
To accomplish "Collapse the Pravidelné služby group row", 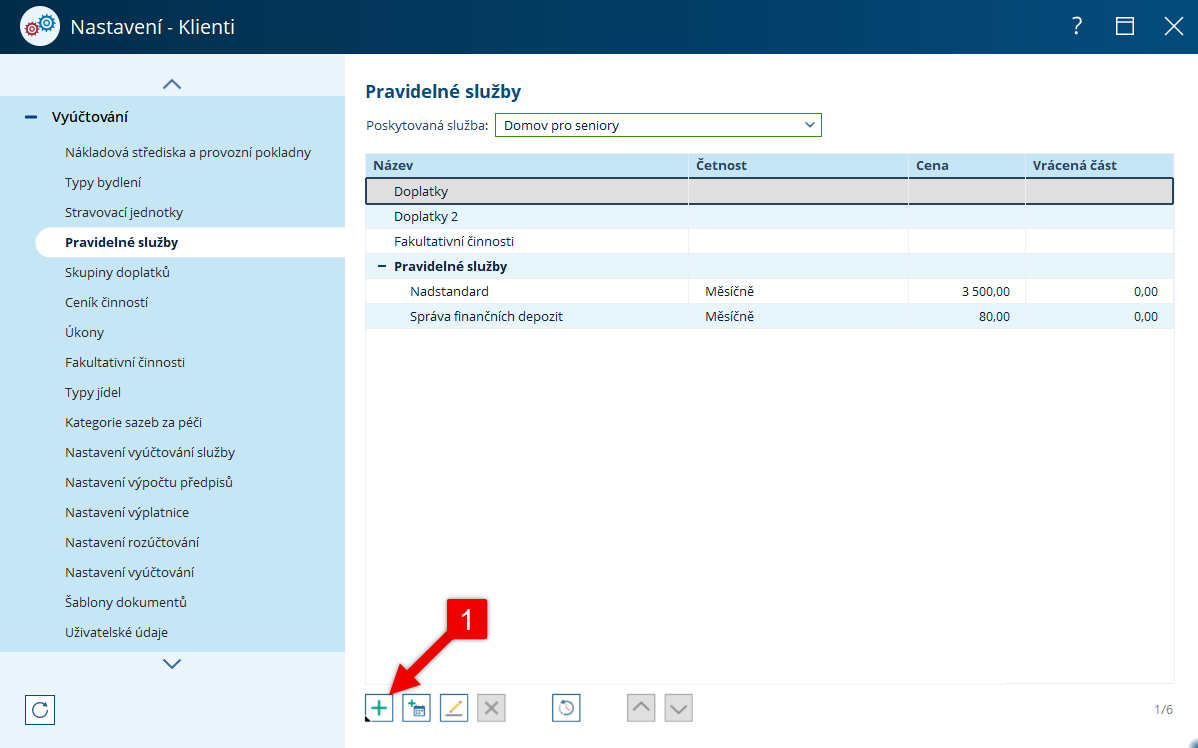I will point(382,267).
